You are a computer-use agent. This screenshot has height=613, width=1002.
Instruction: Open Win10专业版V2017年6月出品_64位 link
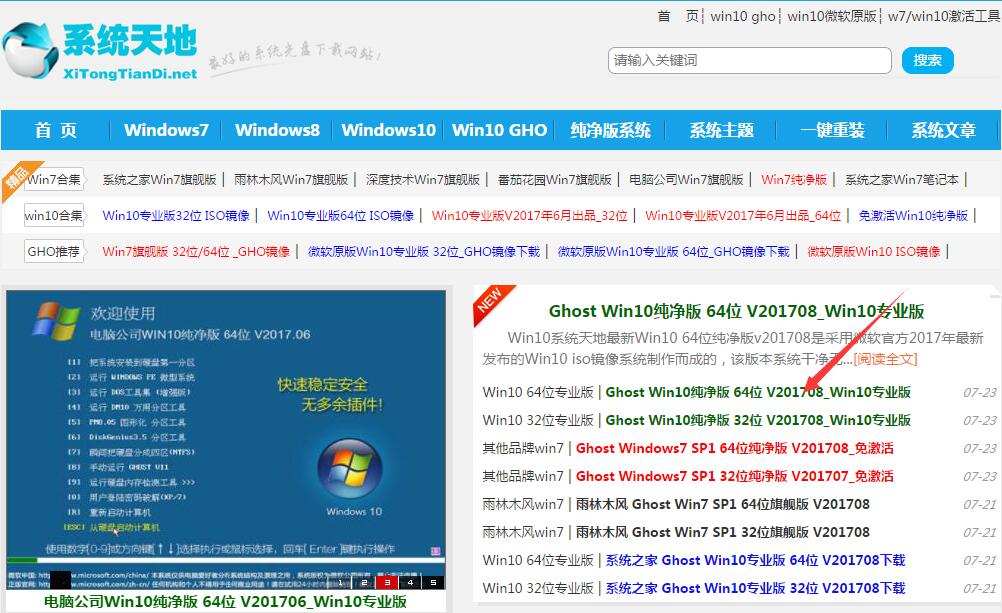[x=743, y=215]
